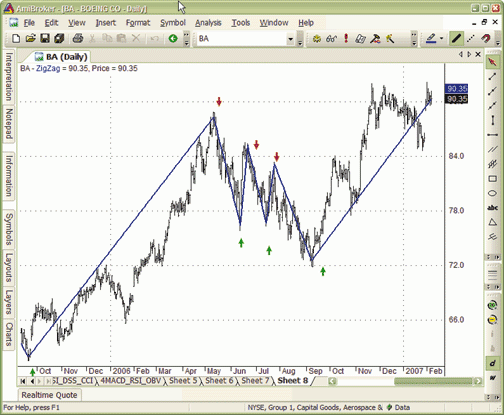Screen dimensions: 504x415
Task: Click the glasses Quick Review icon
Action: click(331, 39)
